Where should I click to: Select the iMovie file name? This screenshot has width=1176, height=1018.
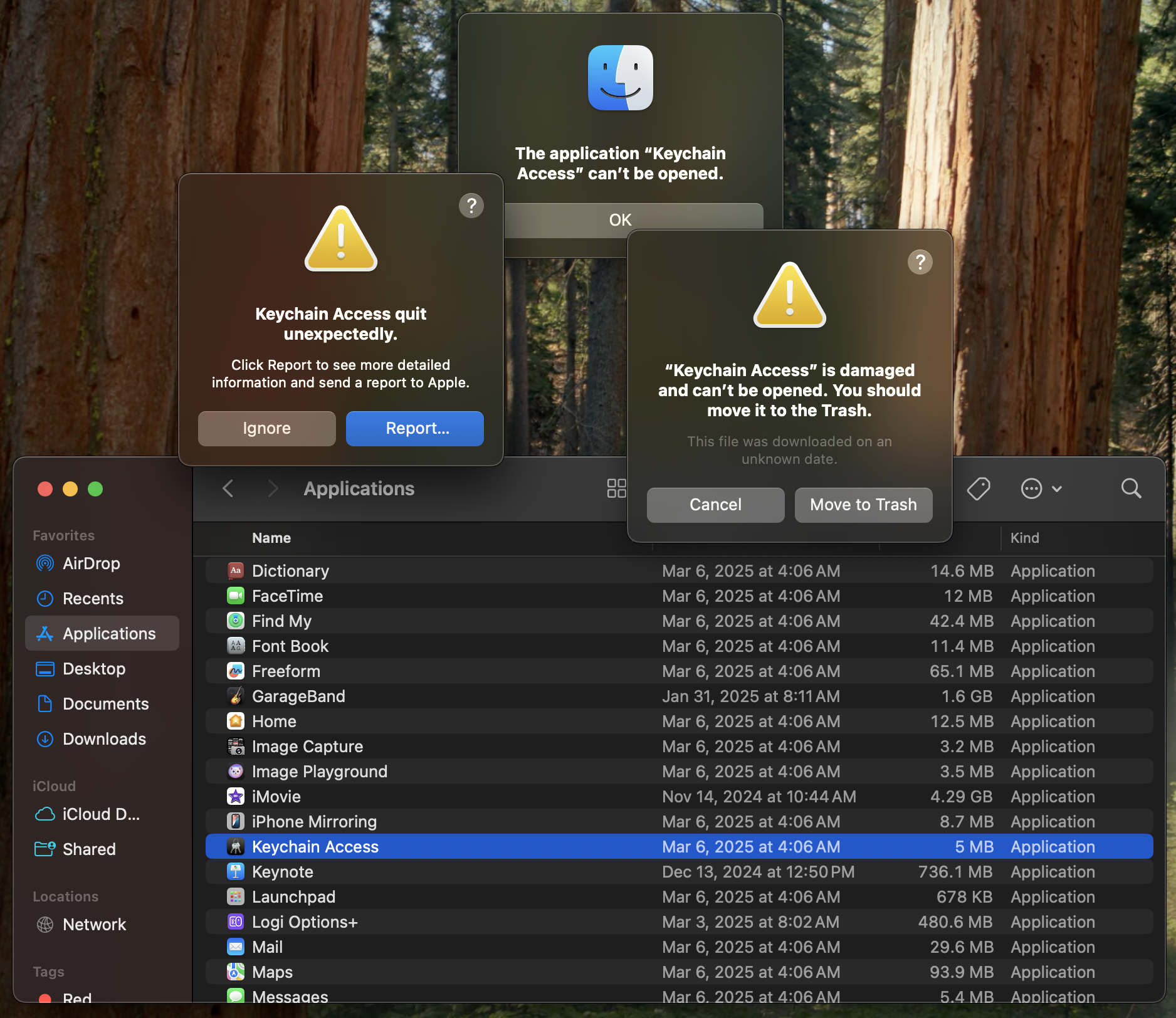tap(276, 796)
